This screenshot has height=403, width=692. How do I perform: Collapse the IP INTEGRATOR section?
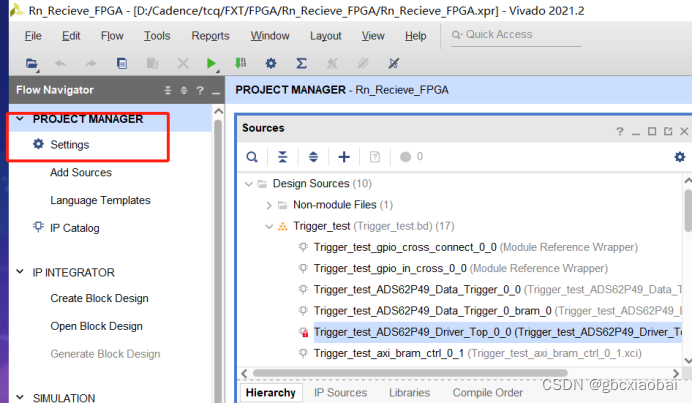tap(20, 271)
